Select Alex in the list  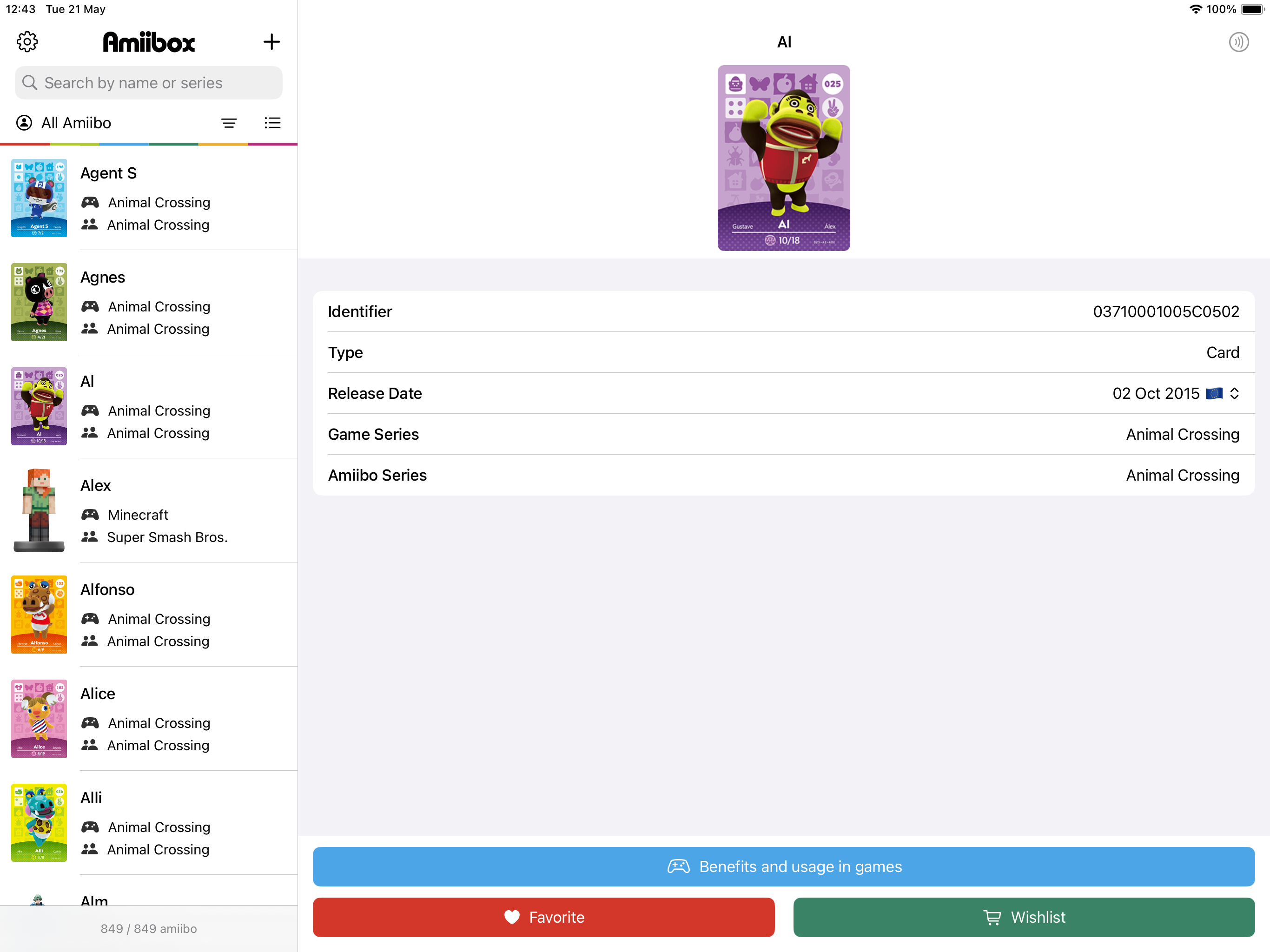point(149,510)
